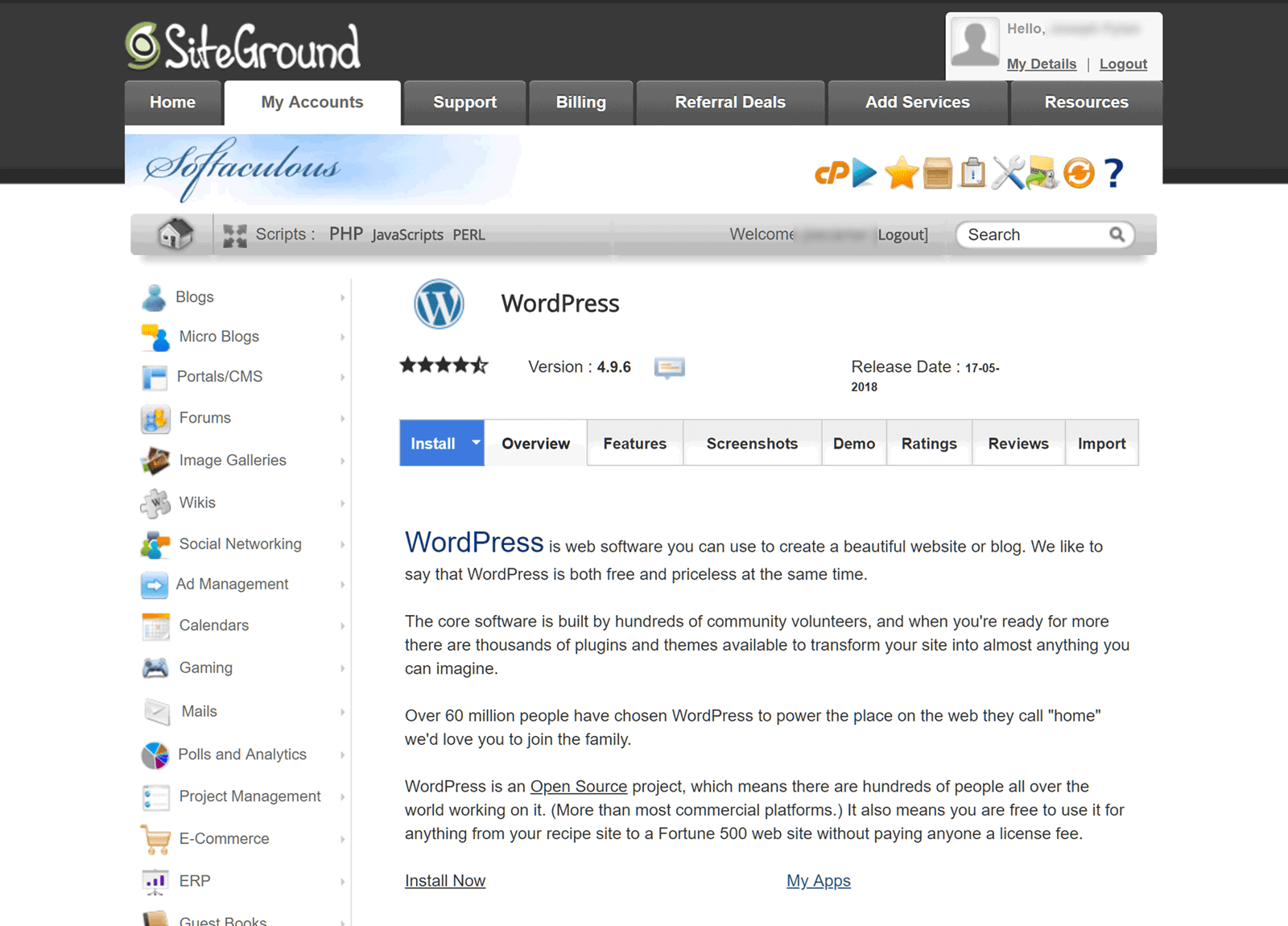
Task: Select the My Accounts tab
Action: click(312, 102)
